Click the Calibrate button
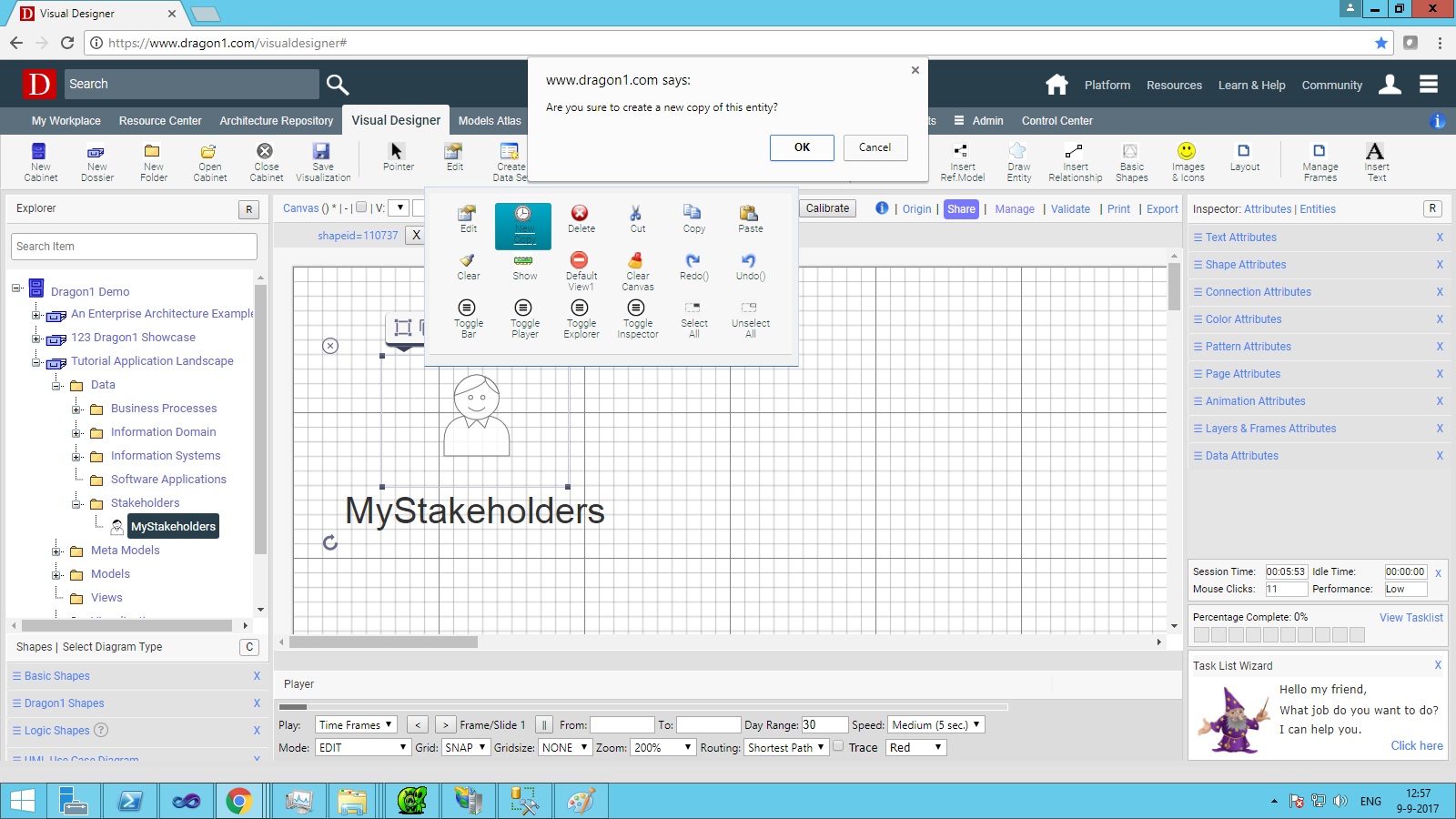This screenshot has width=1456, height=819. pos(827,208)
